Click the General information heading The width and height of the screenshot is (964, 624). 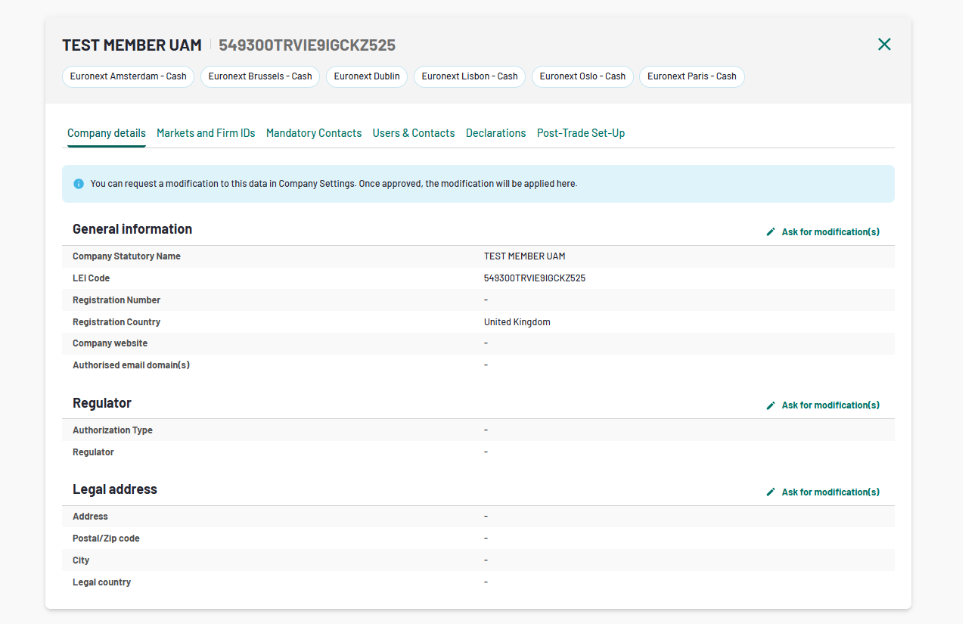(132, 229)
